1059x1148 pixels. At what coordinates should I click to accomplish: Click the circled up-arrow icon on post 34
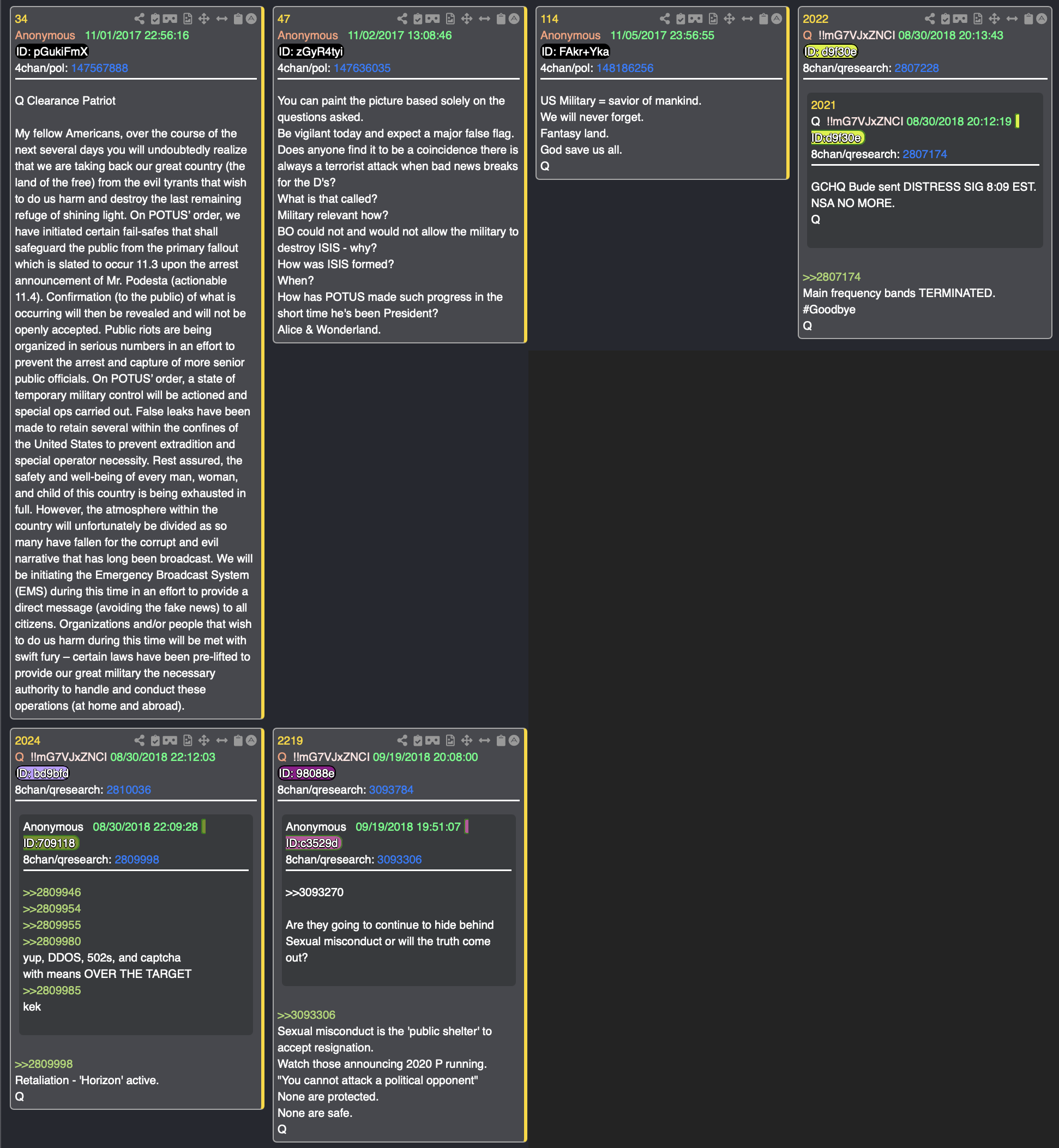tap(251, 19)
